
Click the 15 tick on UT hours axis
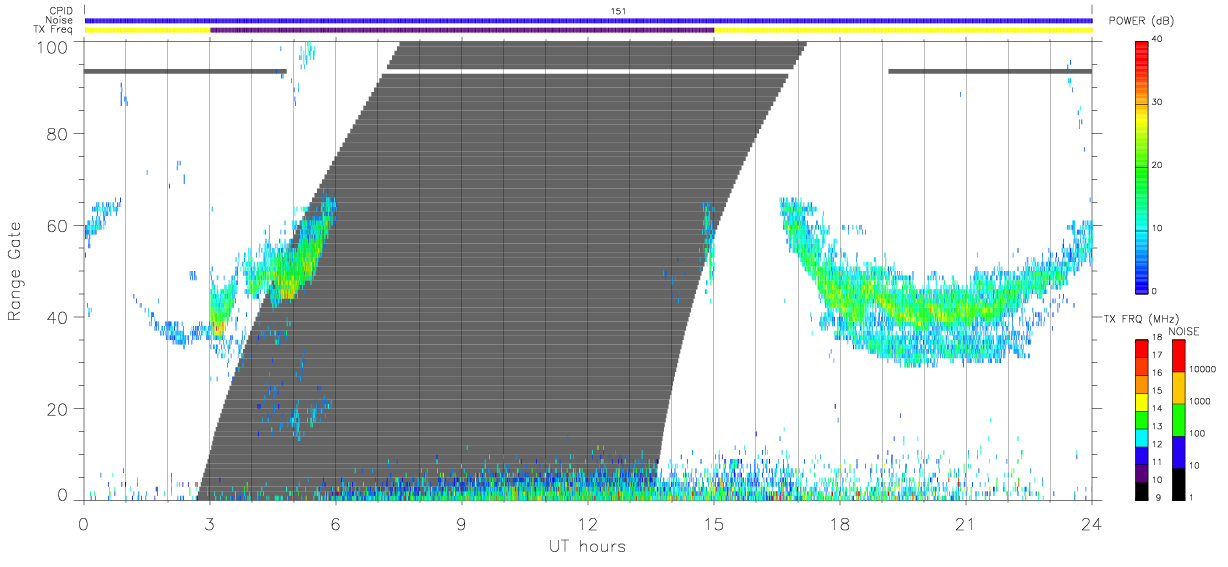714,522
